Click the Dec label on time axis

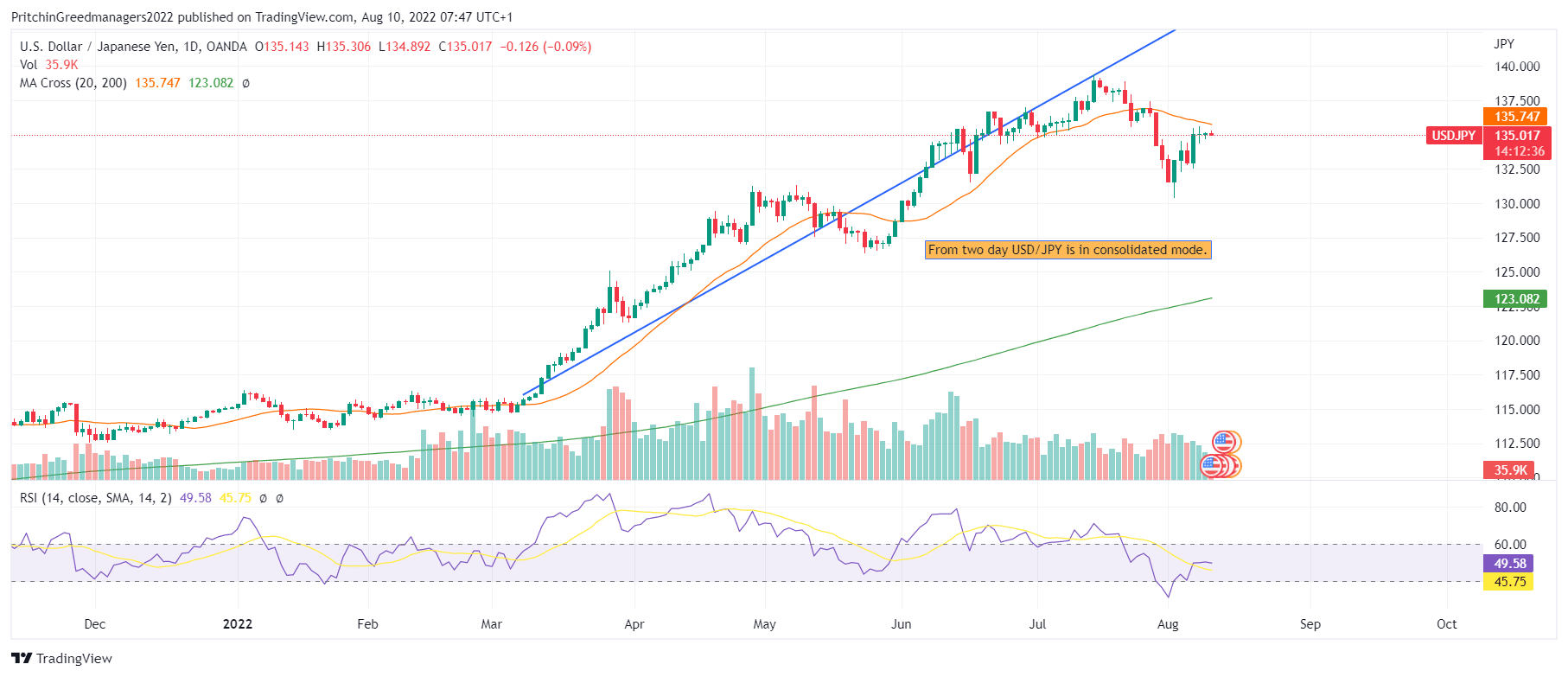95,624
